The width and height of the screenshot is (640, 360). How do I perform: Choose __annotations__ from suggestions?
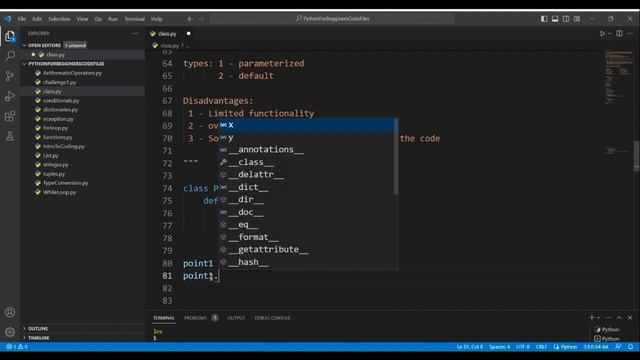pyautogui.click(x=308, y=150)
